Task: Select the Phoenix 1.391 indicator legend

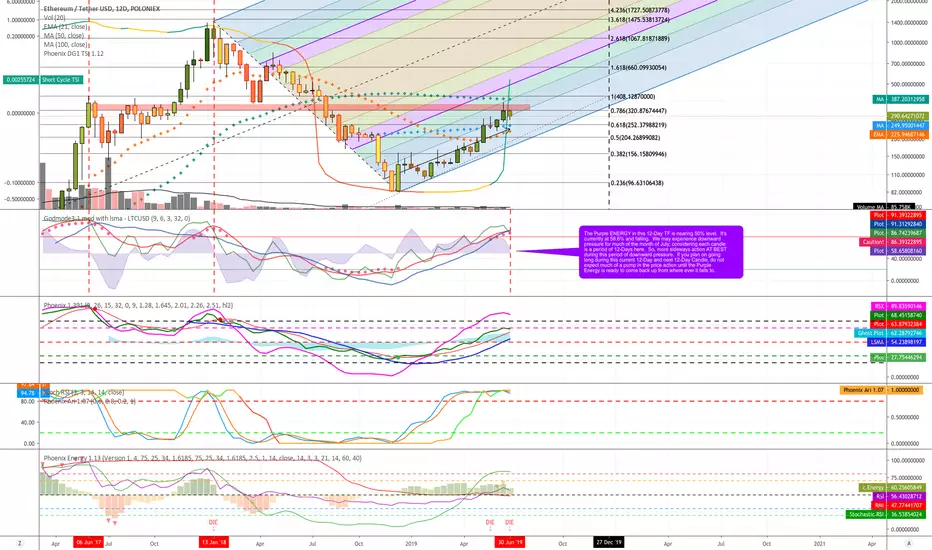Action: click(x=138, y=306)
